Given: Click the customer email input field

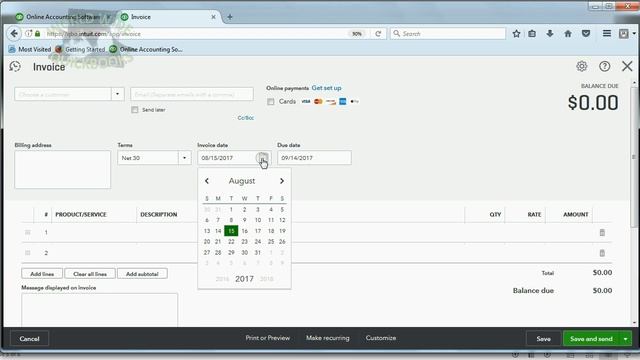Looking at the screenshot, I should 192,94.
